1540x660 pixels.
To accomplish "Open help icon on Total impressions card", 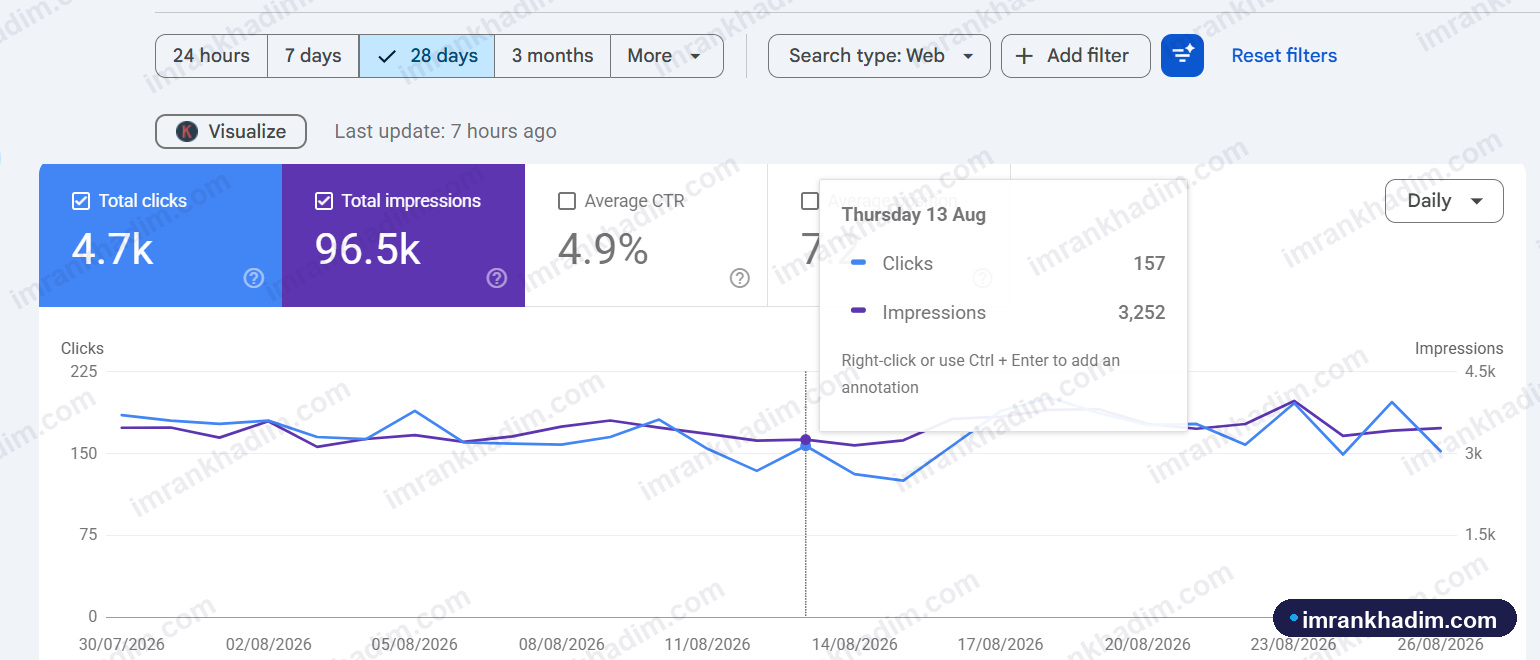I will coord(497,278).
